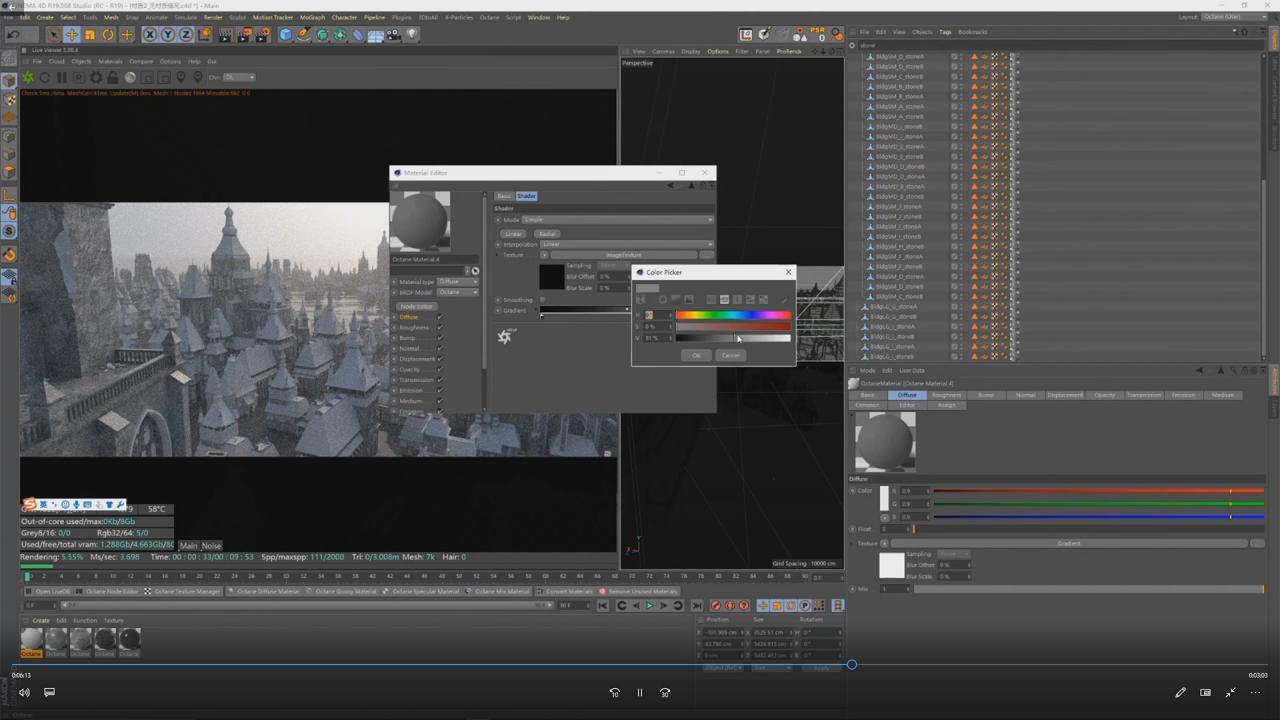The width and height of the screenshot is (1280, 720).
Task: Toggle the Diffuse channel checkbox in Material Editor
Action: (x=439, y=317)
